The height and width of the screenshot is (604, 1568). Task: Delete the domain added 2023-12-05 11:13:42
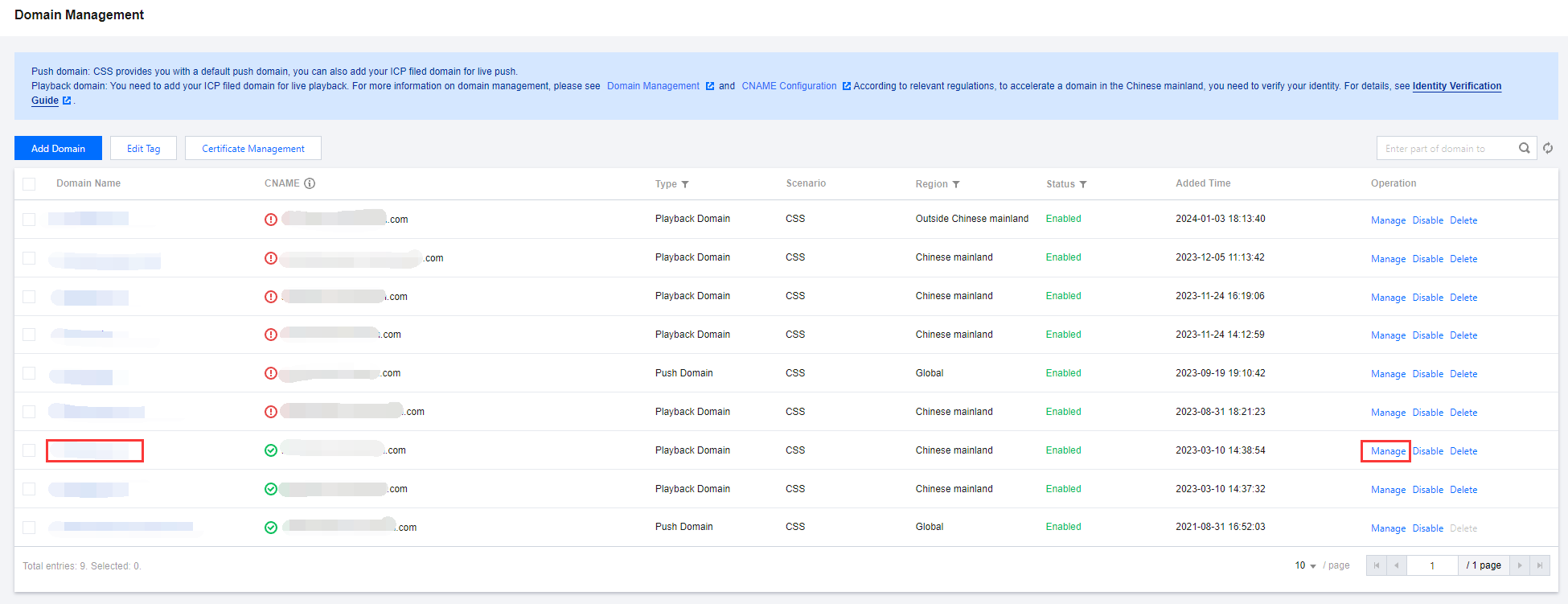point(1463,259)
